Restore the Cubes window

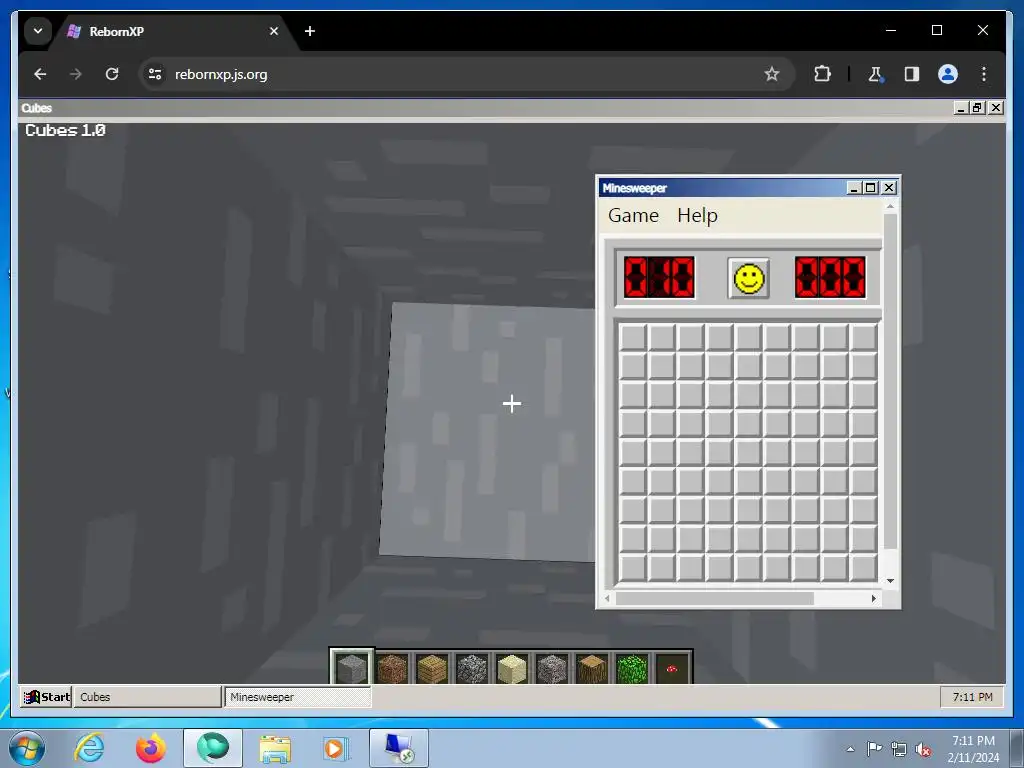pyautogui.click(x=978, y=108)
